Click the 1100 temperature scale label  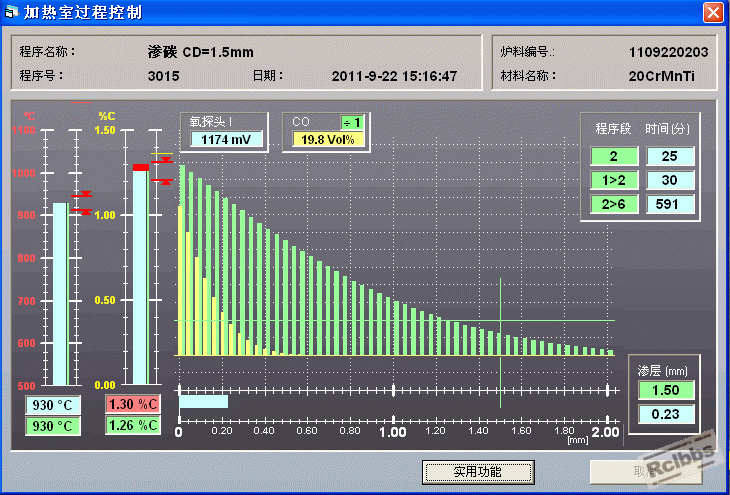tap(24, 130)
